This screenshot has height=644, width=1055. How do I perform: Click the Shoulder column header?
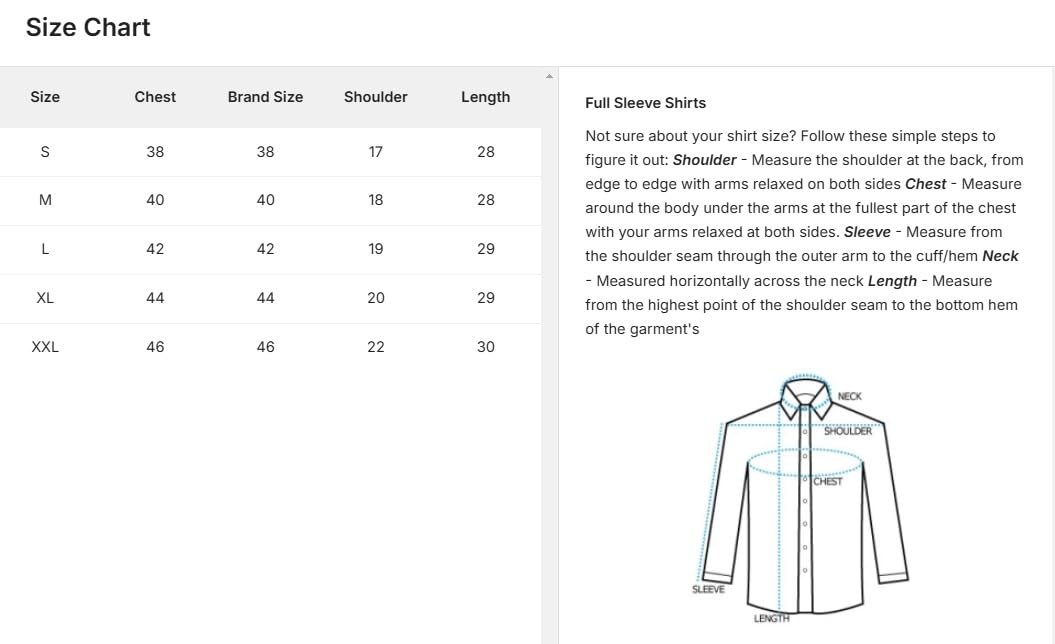(375, 97)
